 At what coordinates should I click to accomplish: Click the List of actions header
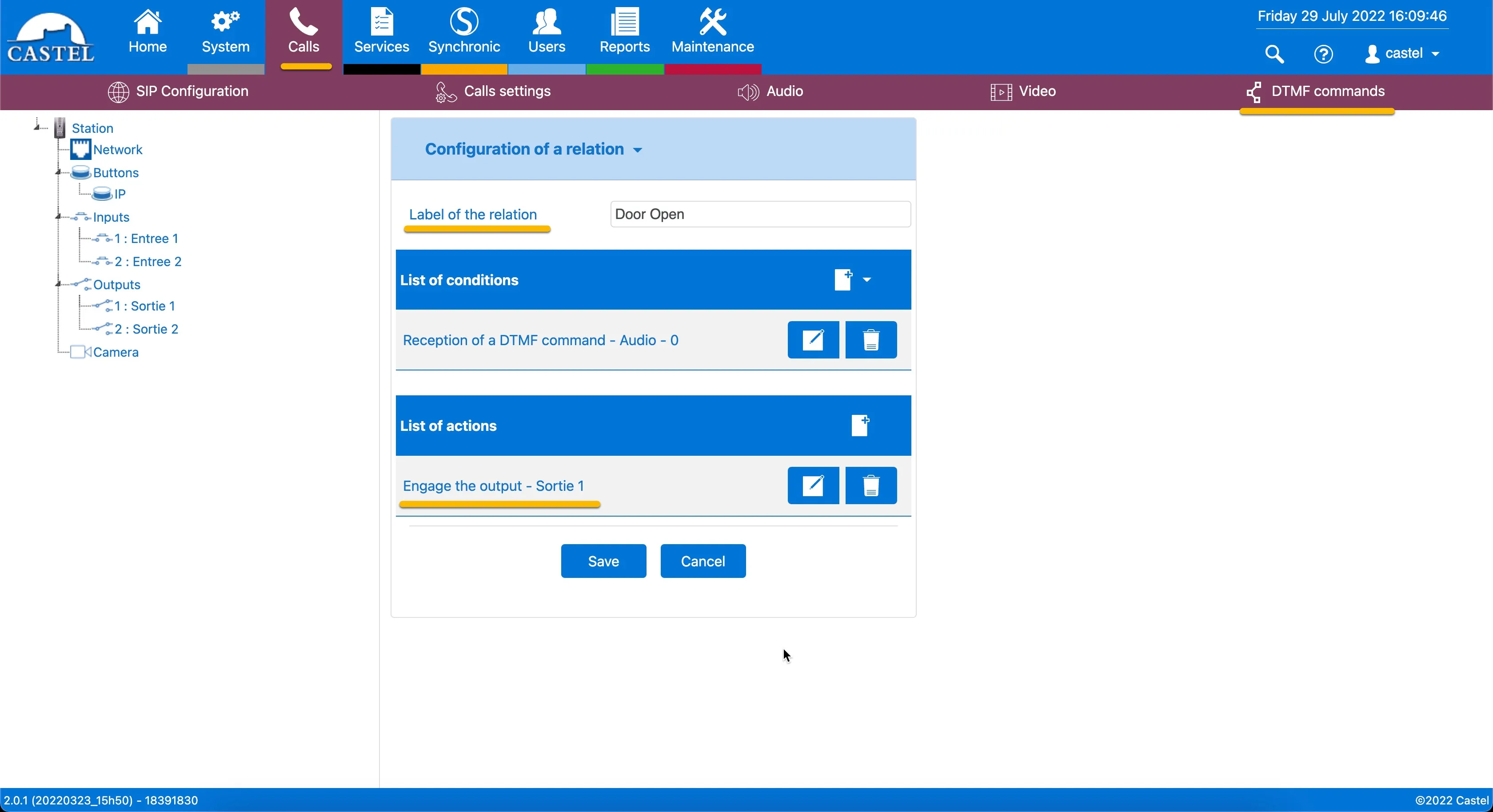point(448,426)
